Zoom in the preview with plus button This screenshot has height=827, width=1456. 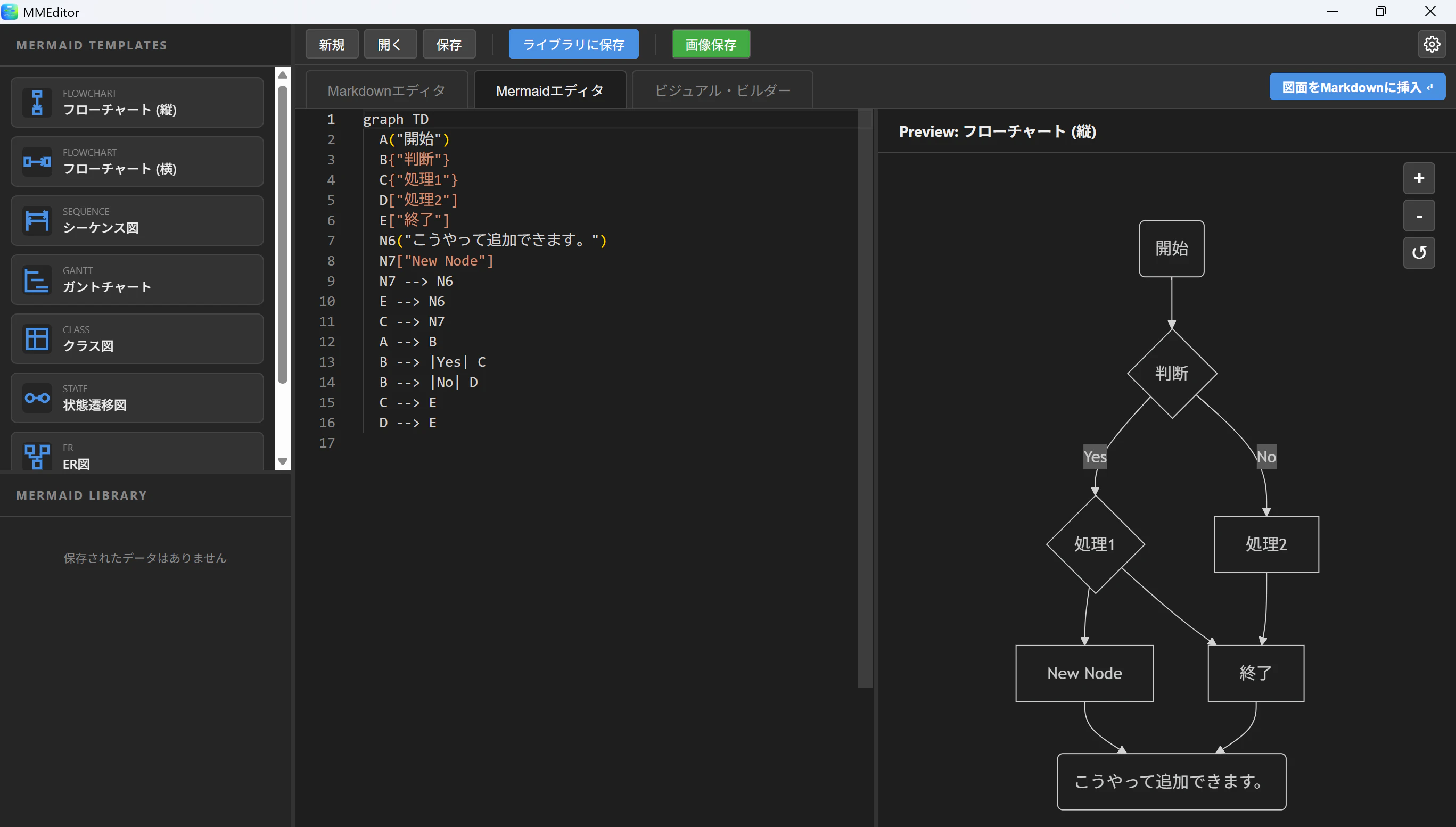(x=1419, y=178)
